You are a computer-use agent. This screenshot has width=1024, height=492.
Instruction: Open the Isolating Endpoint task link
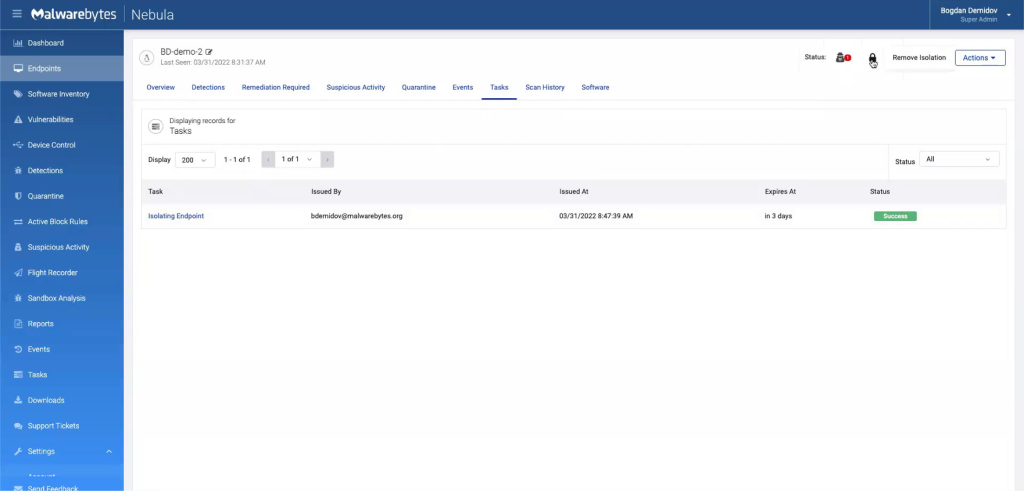pyautogui.click(x=176, y=216)
